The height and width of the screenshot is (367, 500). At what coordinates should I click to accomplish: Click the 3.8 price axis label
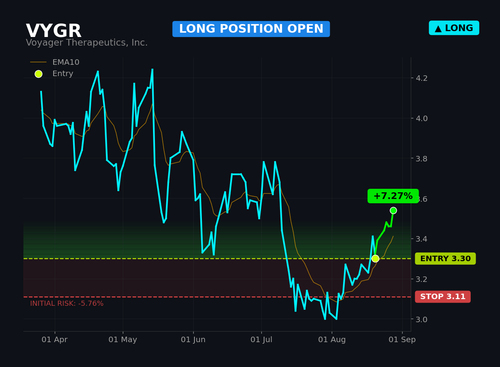[x=421, y=159]
